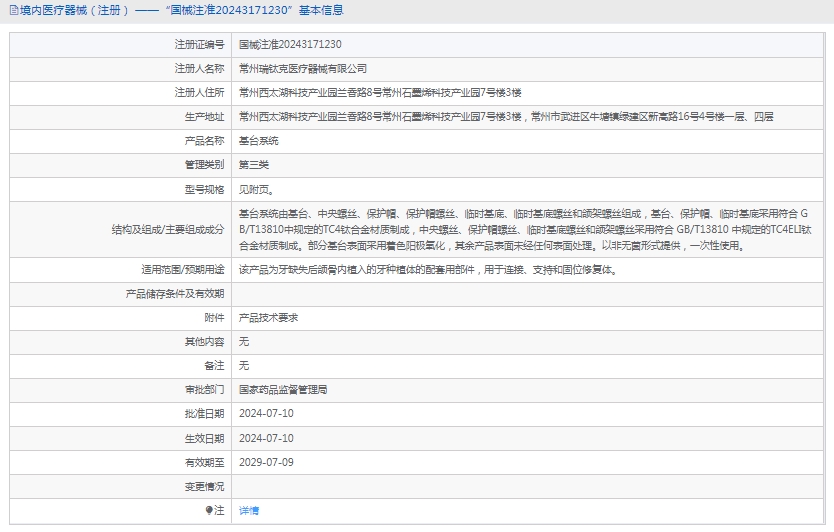834x532 pixels.
Task: Open the 详情 link in the last row
Action: [x=249, y=510]
